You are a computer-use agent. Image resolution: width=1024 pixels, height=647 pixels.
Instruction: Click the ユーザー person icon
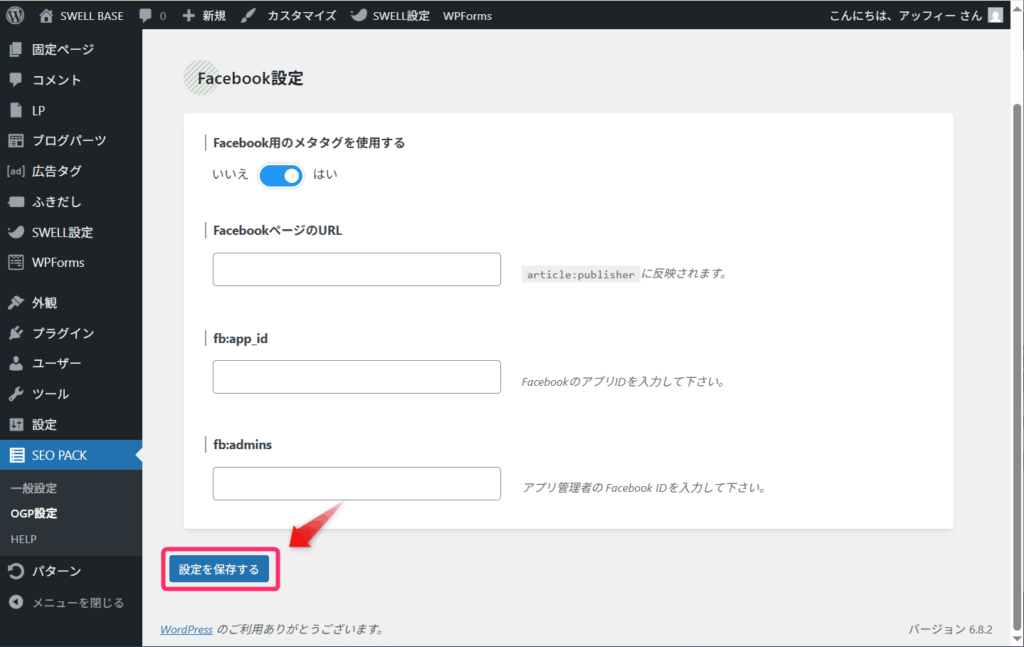point(16,364)
